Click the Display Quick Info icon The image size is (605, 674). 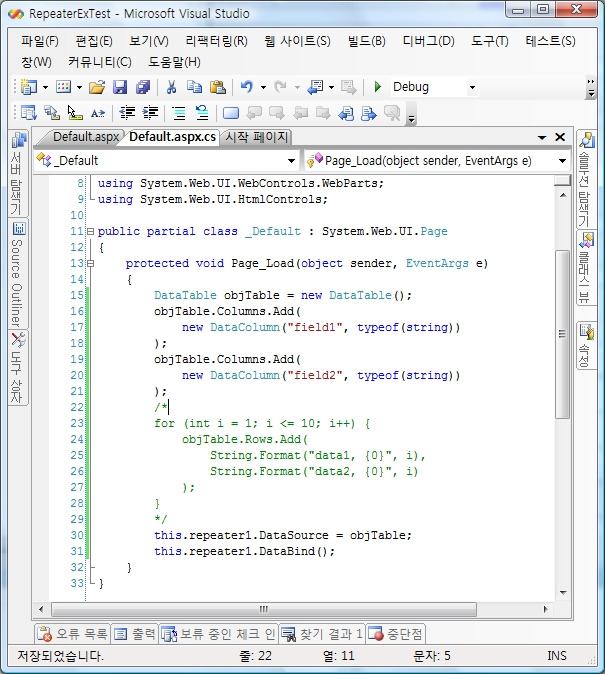pos(75,113)
